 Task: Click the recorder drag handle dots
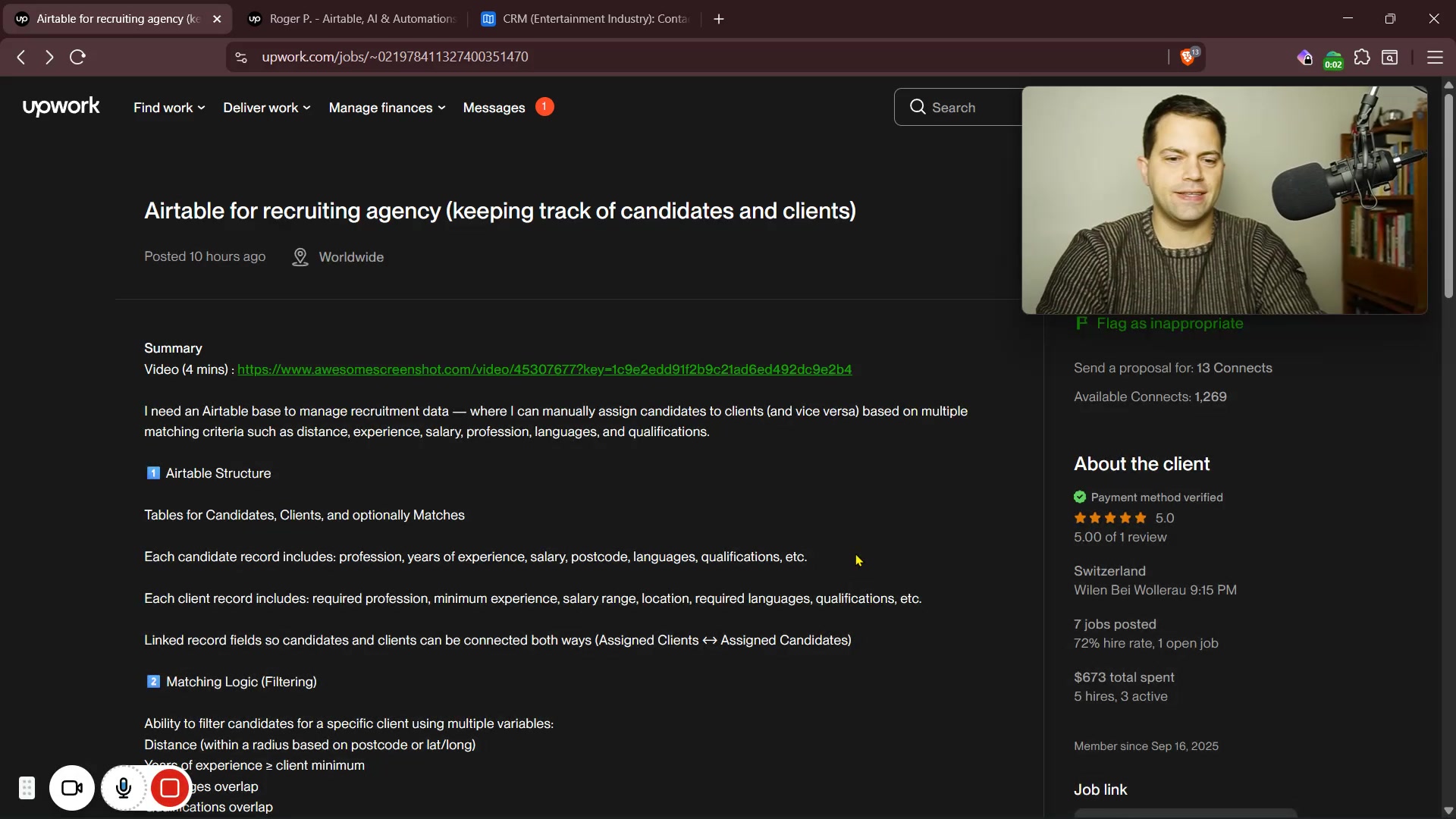pos(27,789)
